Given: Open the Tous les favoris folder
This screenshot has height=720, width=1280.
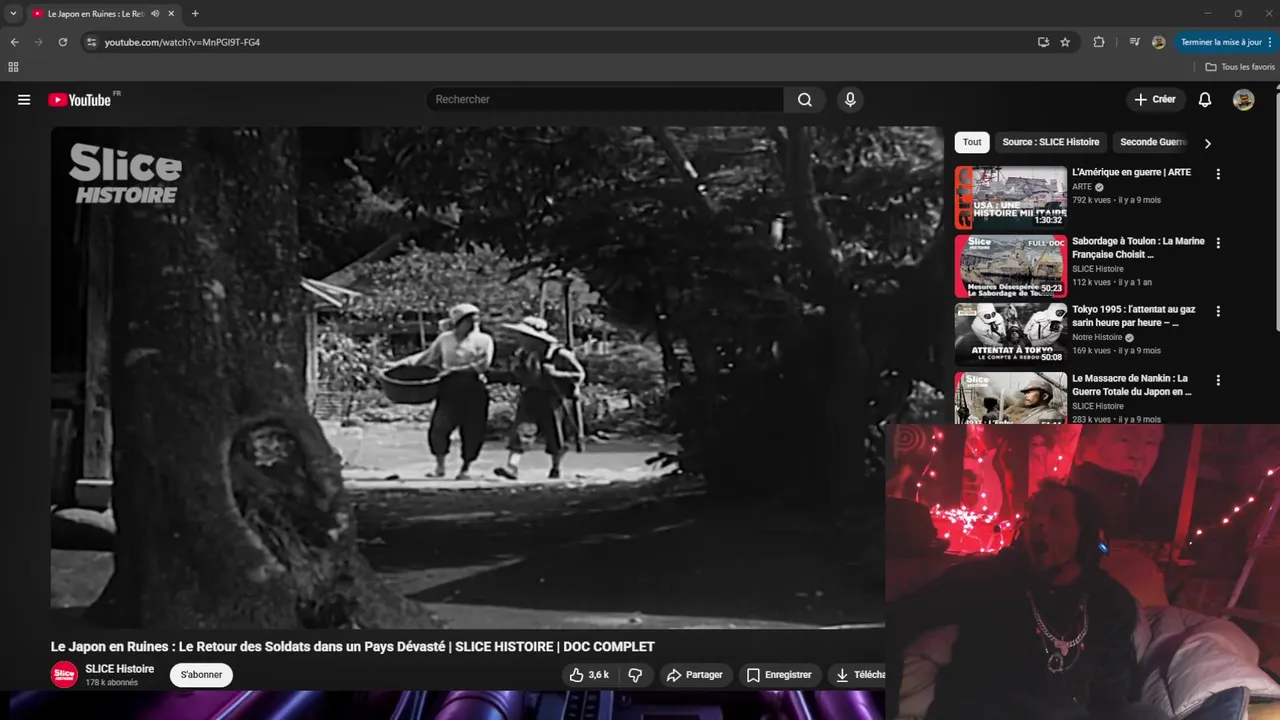Looking at the screenshot, I should coord(1240,67).
